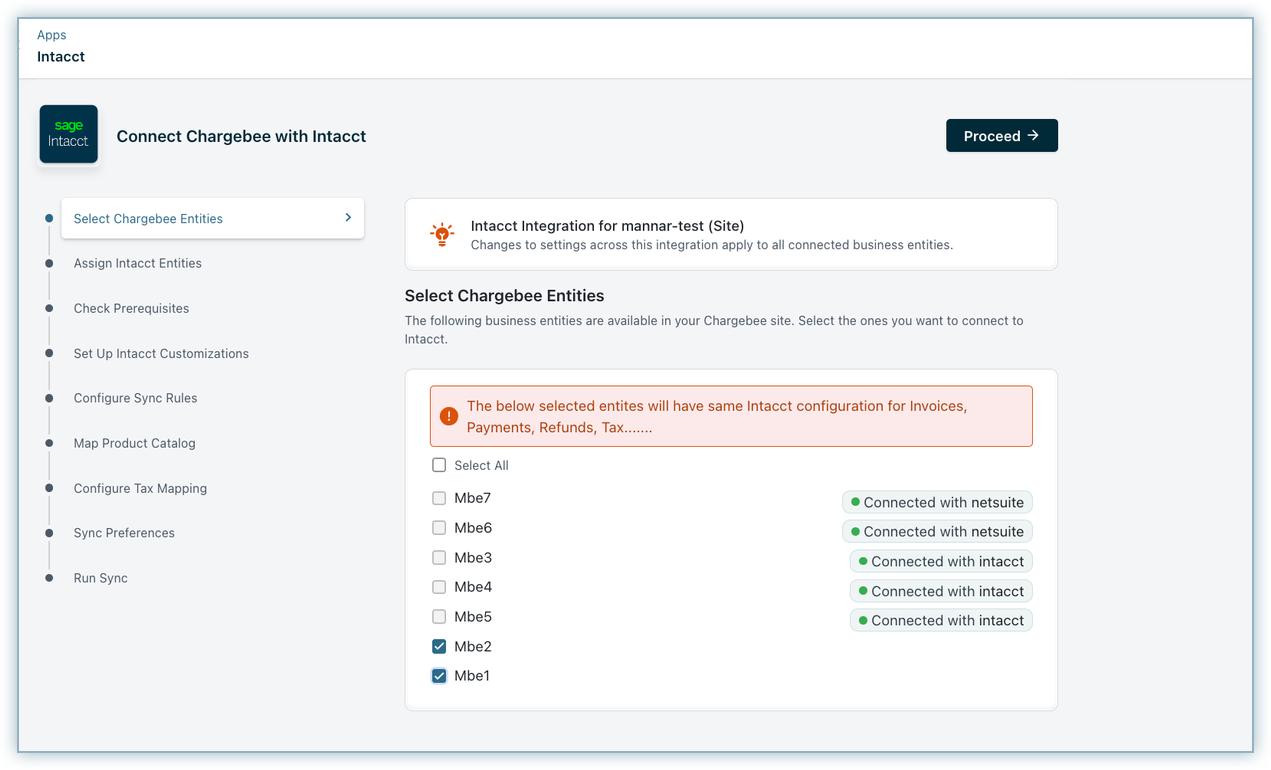Toggle the Select All checkbox

tap(439, 465)
